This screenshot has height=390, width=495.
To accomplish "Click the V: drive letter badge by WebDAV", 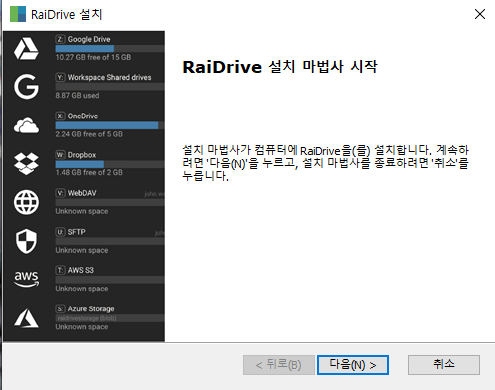I will [60, 193].
